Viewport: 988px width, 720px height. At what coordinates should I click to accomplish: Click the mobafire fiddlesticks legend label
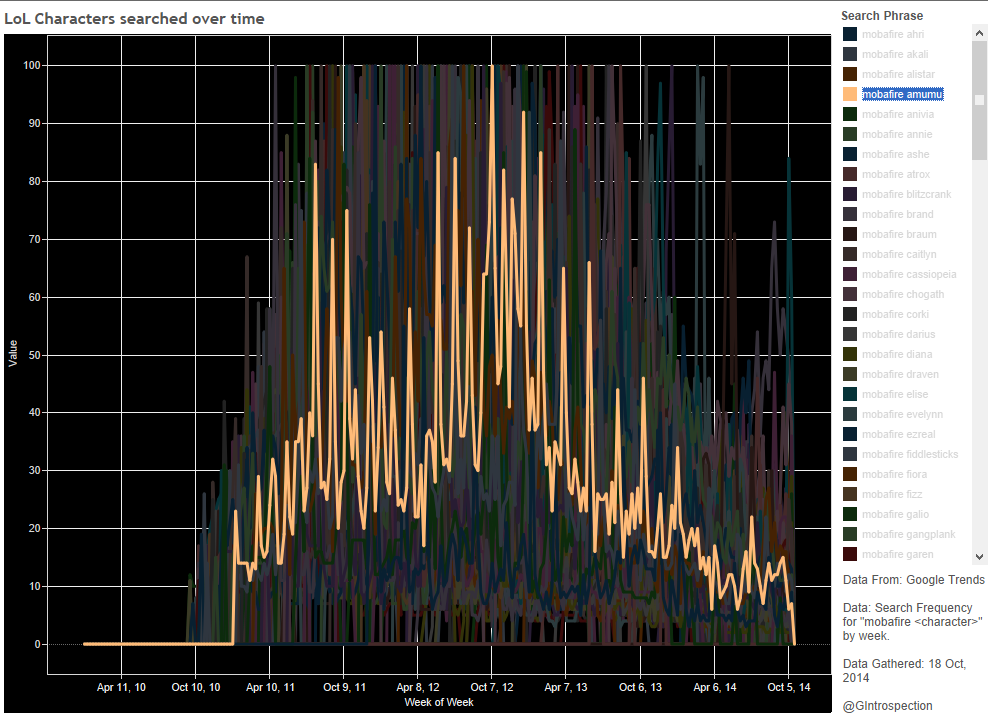pyautogui.click(x=910, y=454)
